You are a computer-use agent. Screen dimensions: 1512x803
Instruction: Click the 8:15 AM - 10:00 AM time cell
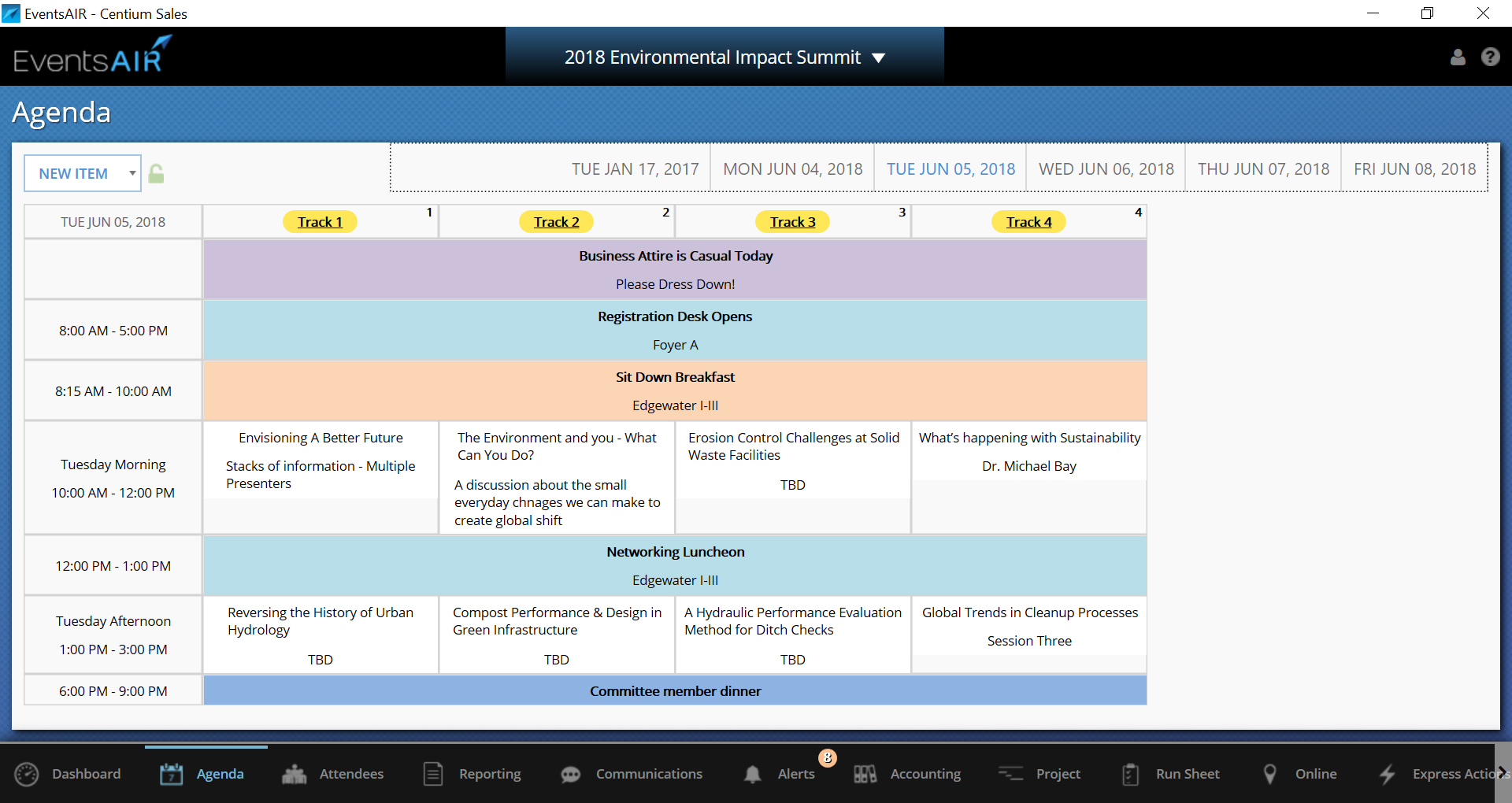pyautogui.click(x=113, y=390)
